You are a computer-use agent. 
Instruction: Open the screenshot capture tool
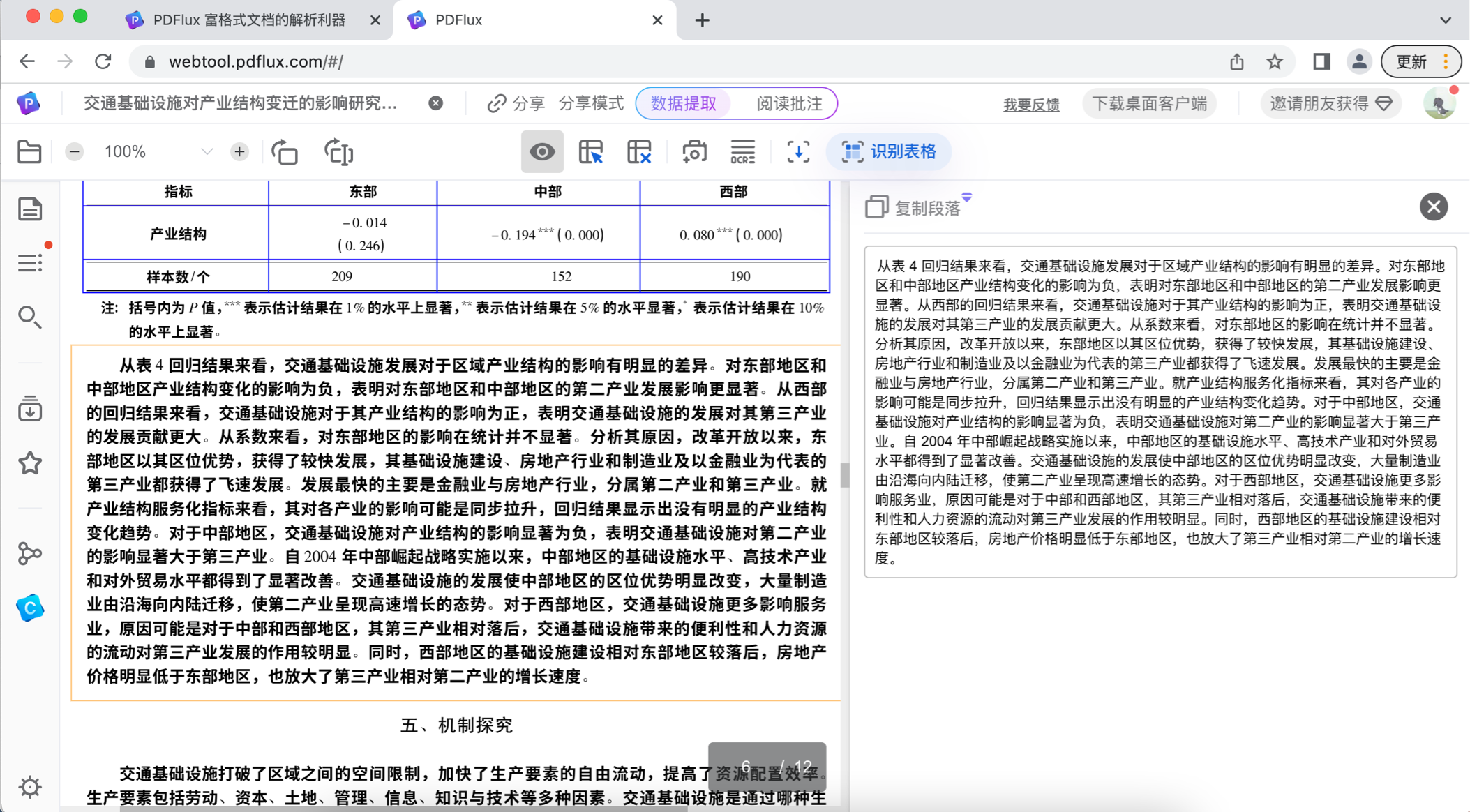694,151
